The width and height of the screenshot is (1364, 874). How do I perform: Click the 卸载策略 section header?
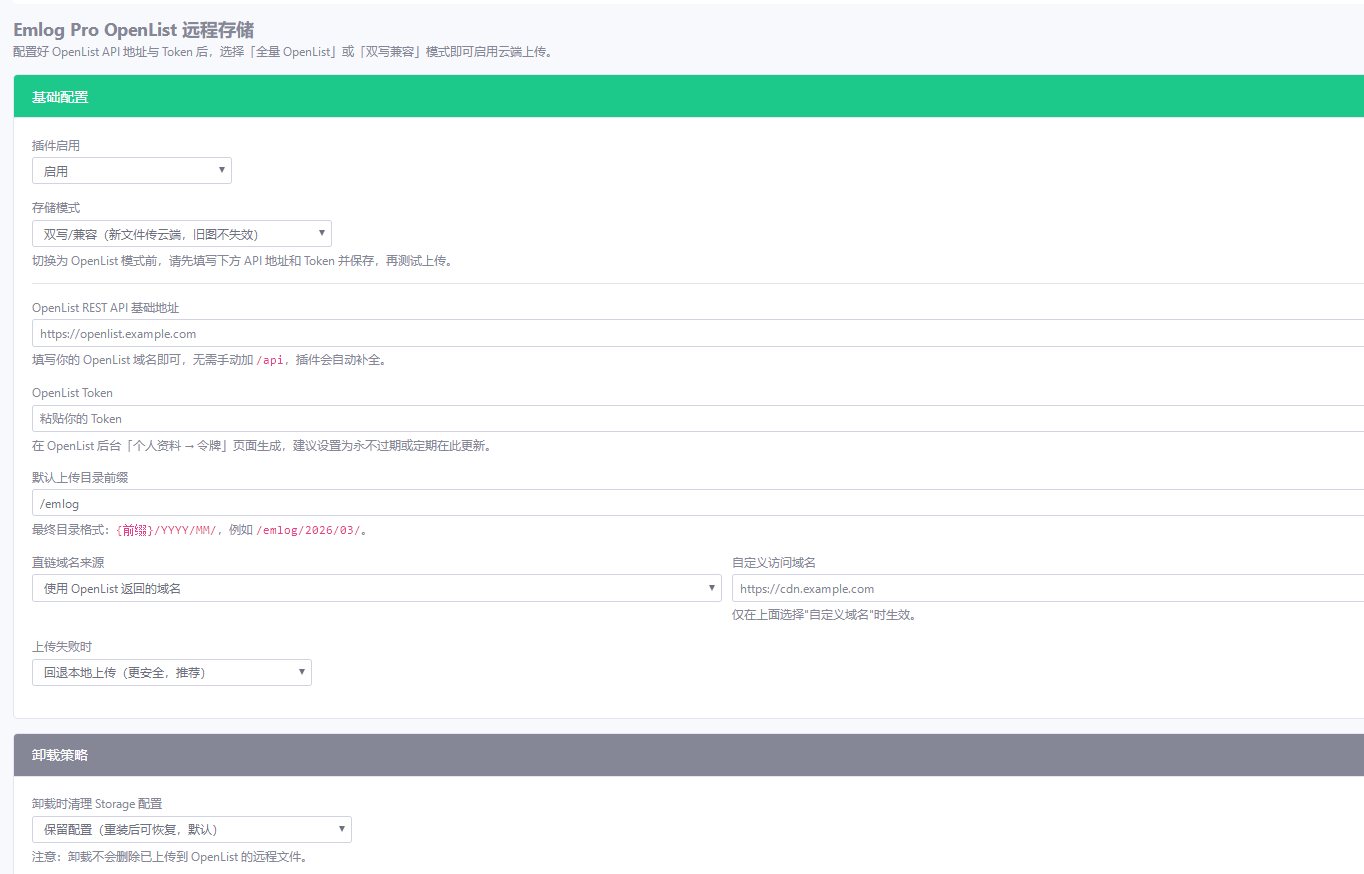[x=689, y=755]
